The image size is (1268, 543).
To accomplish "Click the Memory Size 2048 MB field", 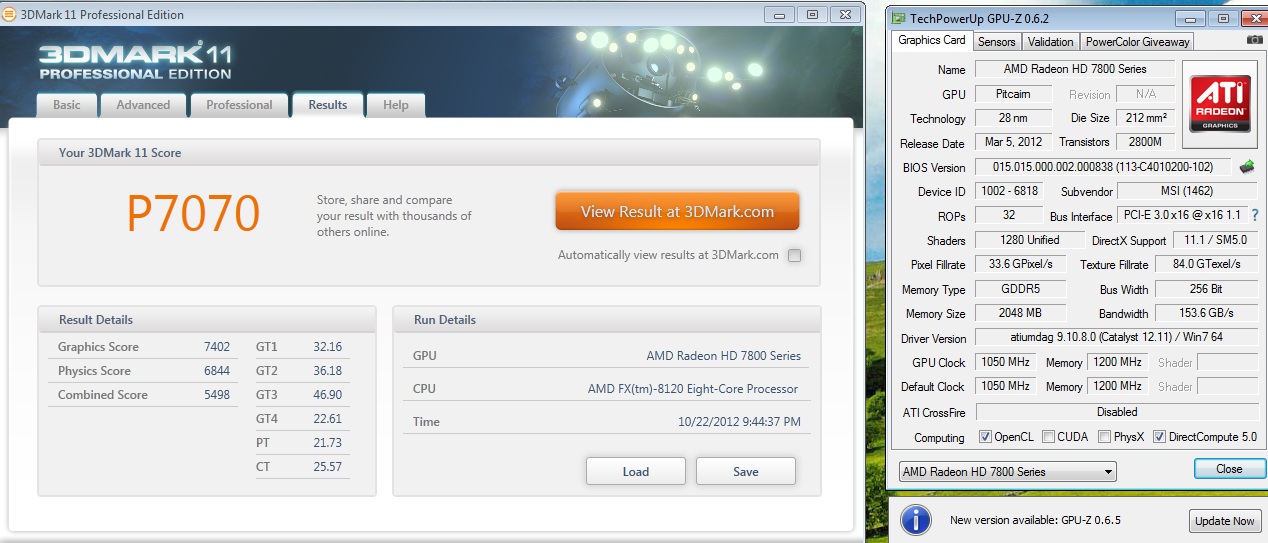I will (x=1020, y=313).
